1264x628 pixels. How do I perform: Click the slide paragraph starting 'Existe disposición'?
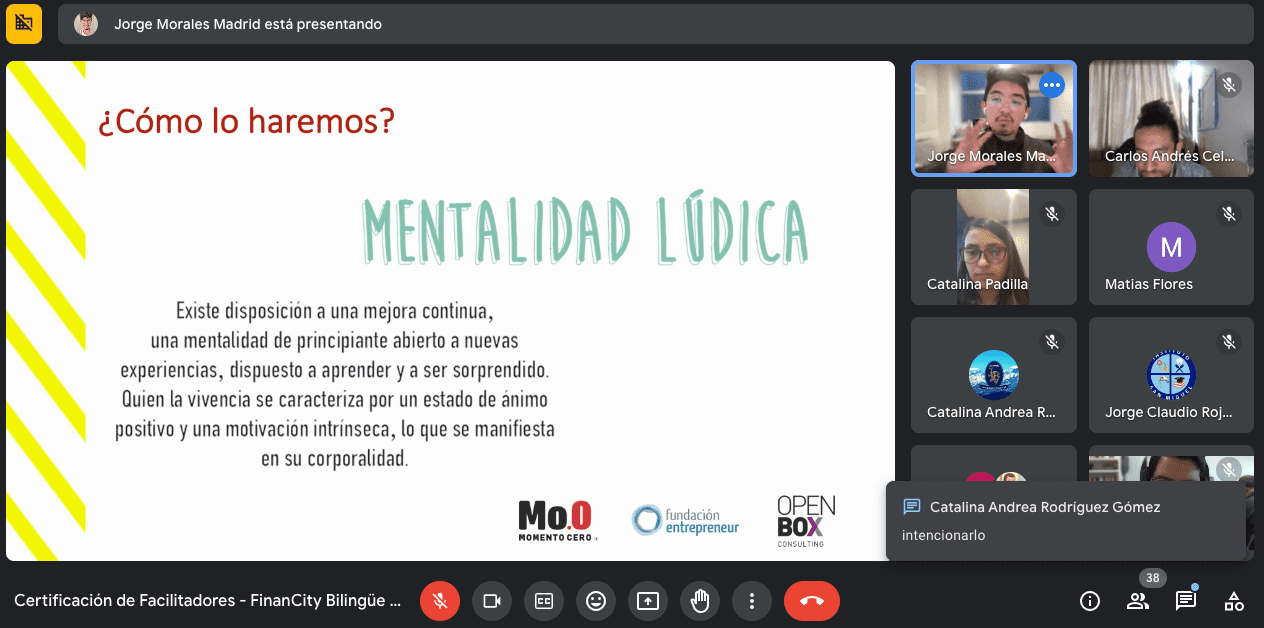click(x=335, y=384)
